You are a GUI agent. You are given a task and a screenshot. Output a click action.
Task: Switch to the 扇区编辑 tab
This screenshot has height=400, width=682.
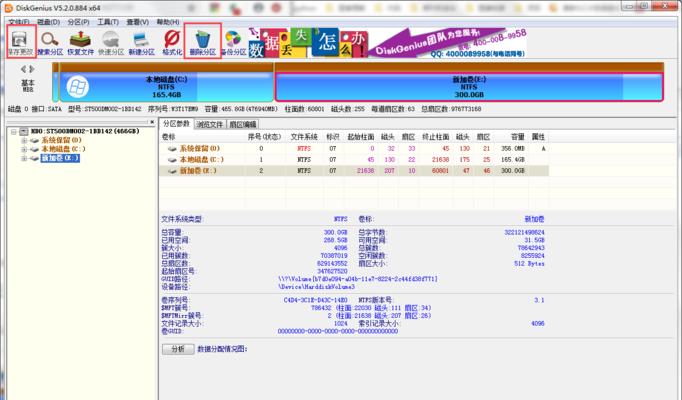[243, 124]
